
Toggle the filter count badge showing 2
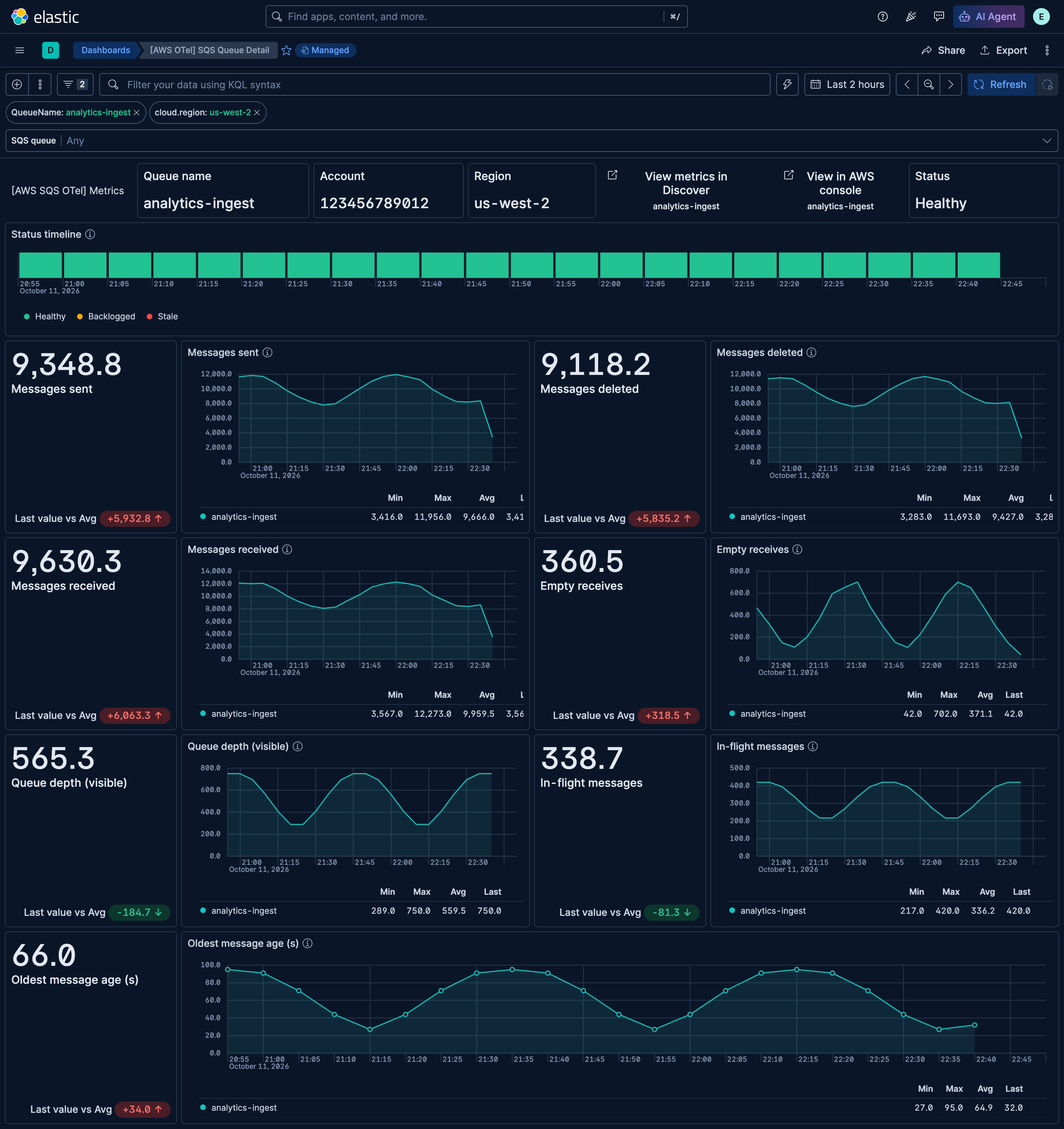76,84
